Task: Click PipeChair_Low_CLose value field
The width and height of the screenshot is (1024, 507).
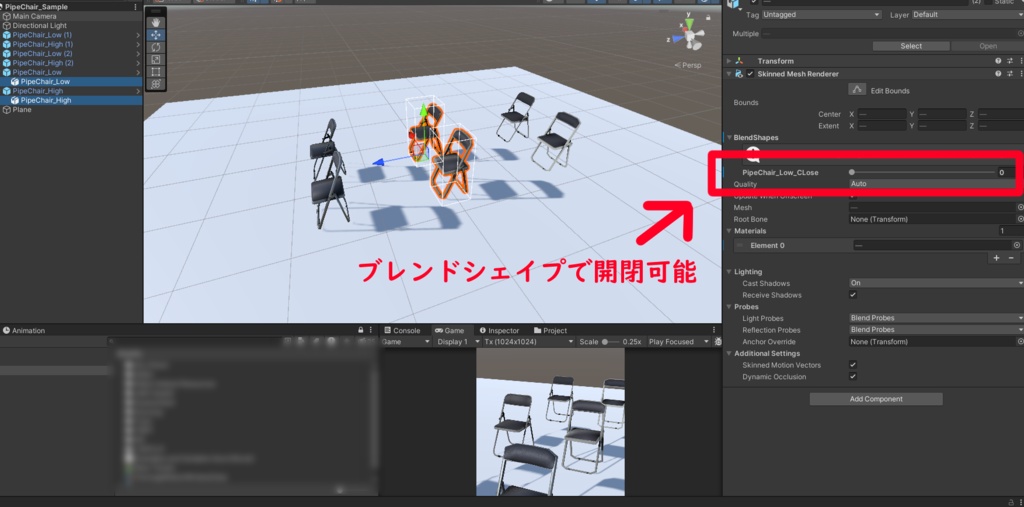Action: pyautogui.click(x=1006, y=172)
